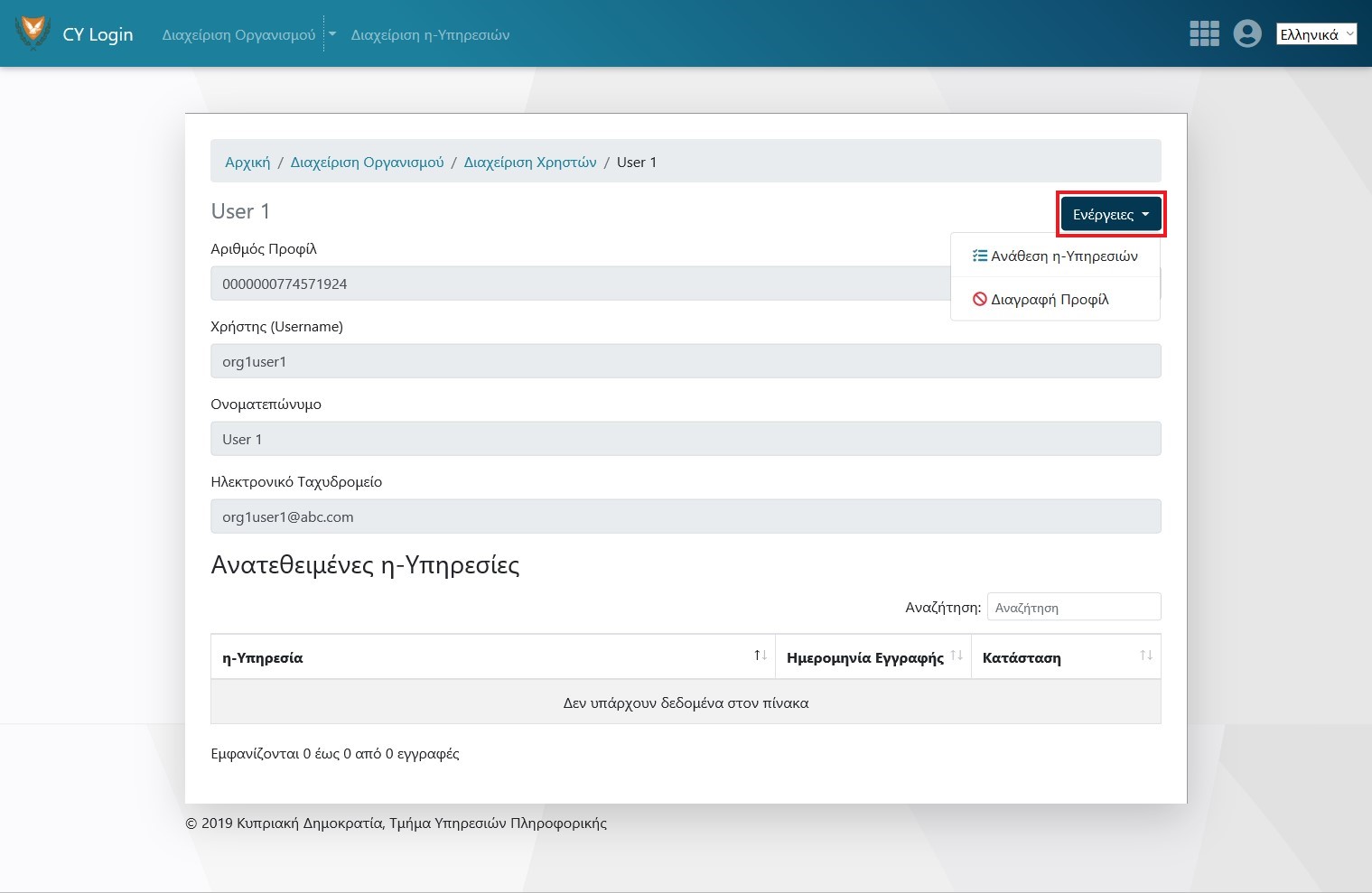The image size is (1372, 893).
Task: Click the Διαχείριση Χρηστών breadcrumb link
Action: (530, 163)
